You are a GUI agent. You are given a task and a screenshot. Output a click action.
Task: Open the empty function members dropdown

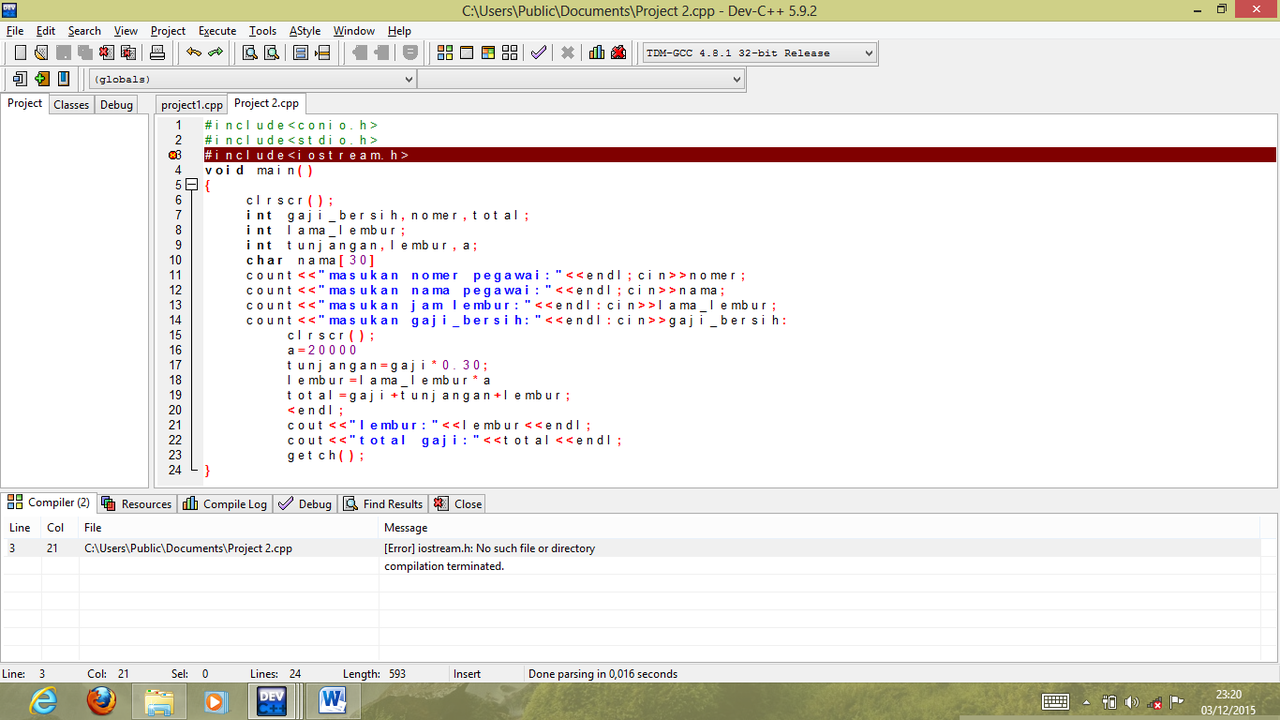point(581,79)
